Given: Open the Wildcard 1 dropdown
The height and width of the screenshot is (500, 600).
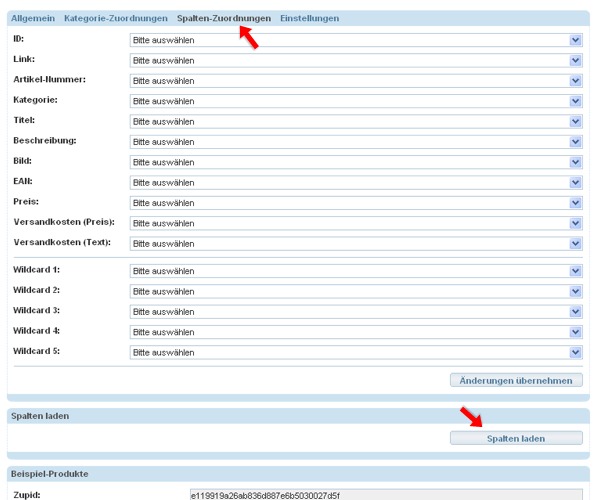Looking at the screenshot, I should (356, 271).
